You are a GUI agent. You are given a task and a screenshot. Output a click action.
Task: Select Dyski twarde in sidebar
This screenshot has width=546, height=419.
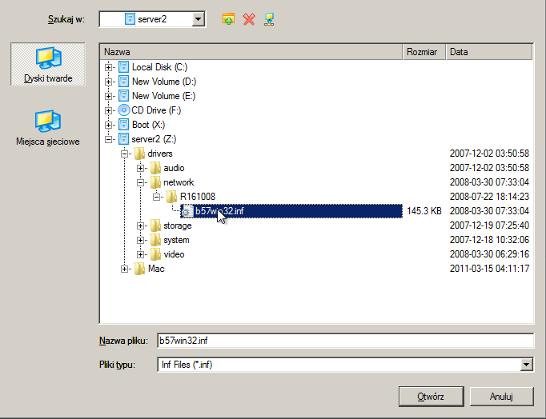pos(48,64)
